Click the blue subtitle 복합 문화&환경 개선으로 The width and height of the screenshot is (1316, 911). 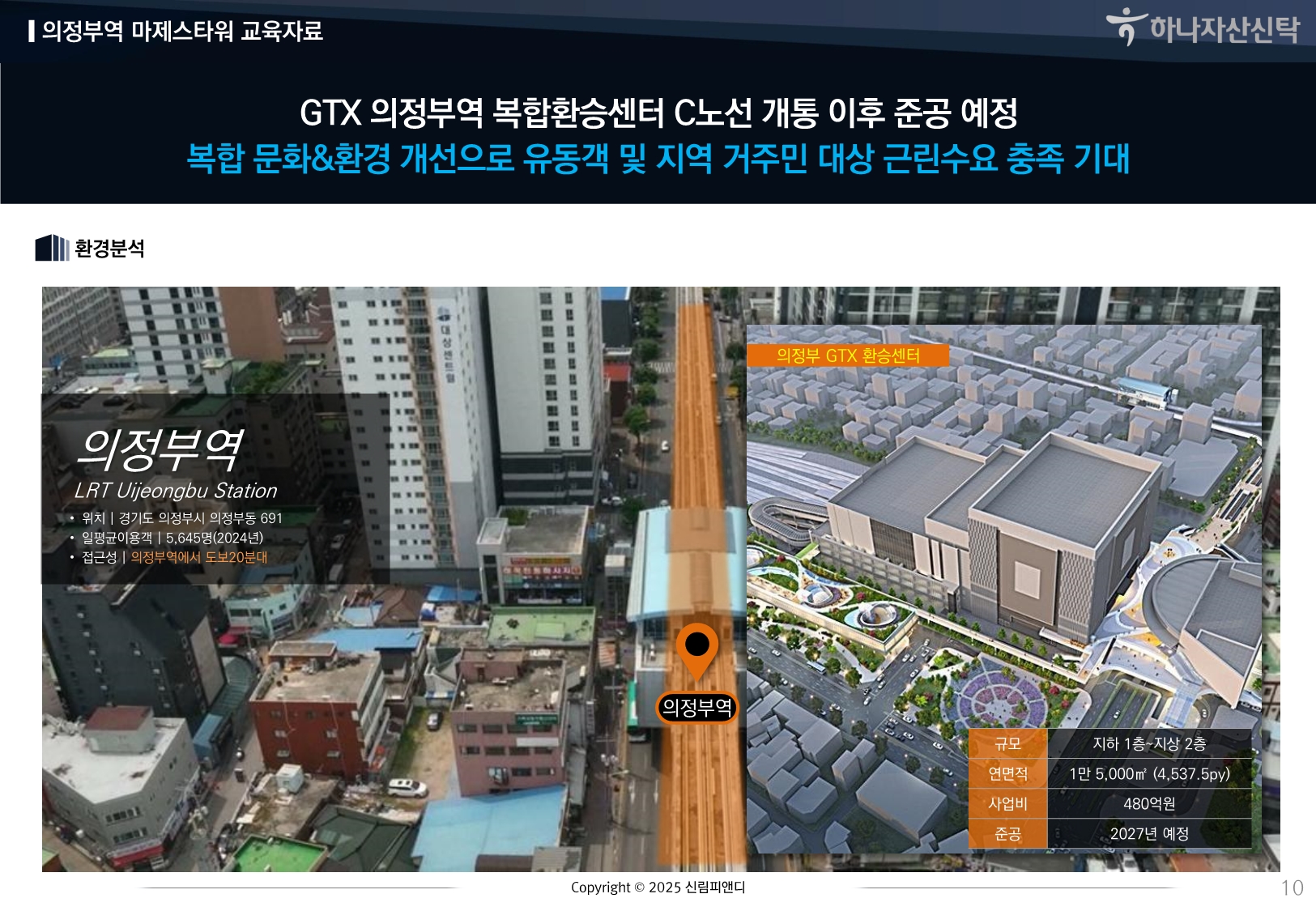[x=350, y=158]
